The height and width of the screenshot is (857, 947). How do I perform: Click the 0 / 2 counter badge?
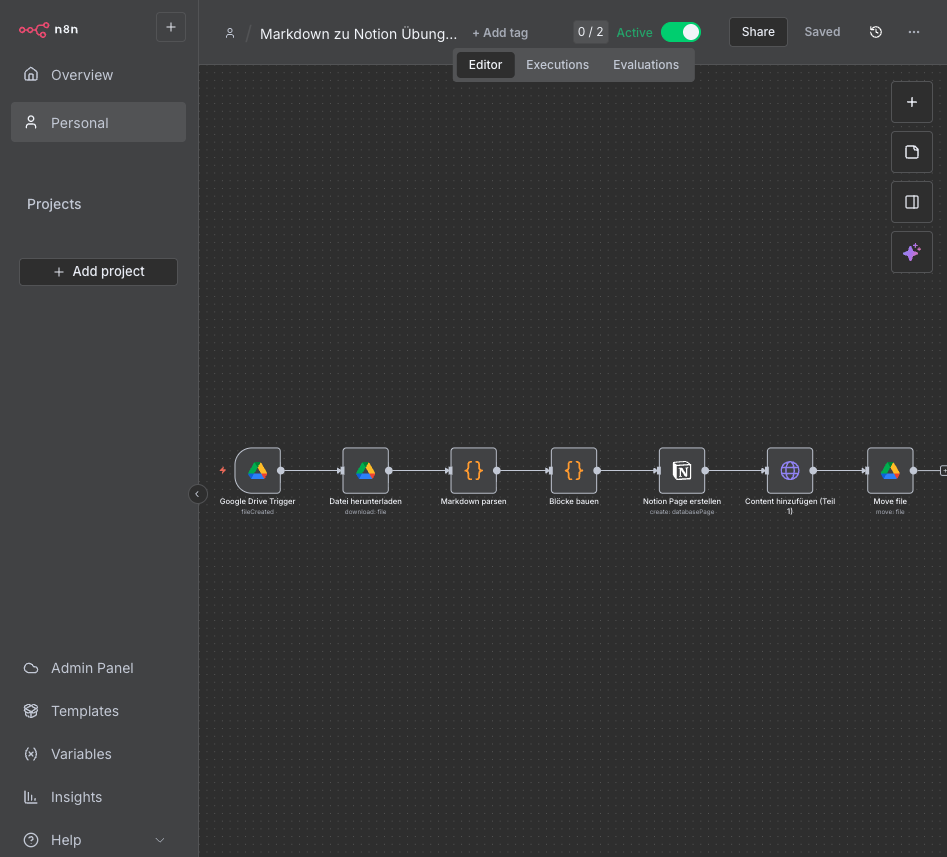pos(590,32)
